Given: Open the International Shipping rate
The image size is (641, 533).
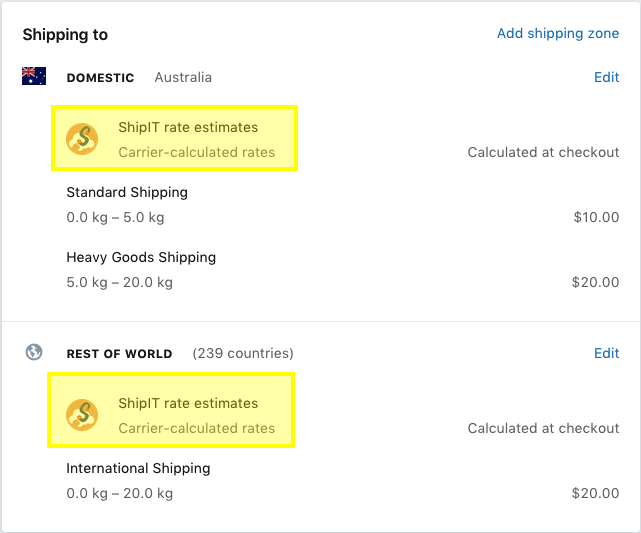Looking at the screenshot, I should click(x=138, y=468).
